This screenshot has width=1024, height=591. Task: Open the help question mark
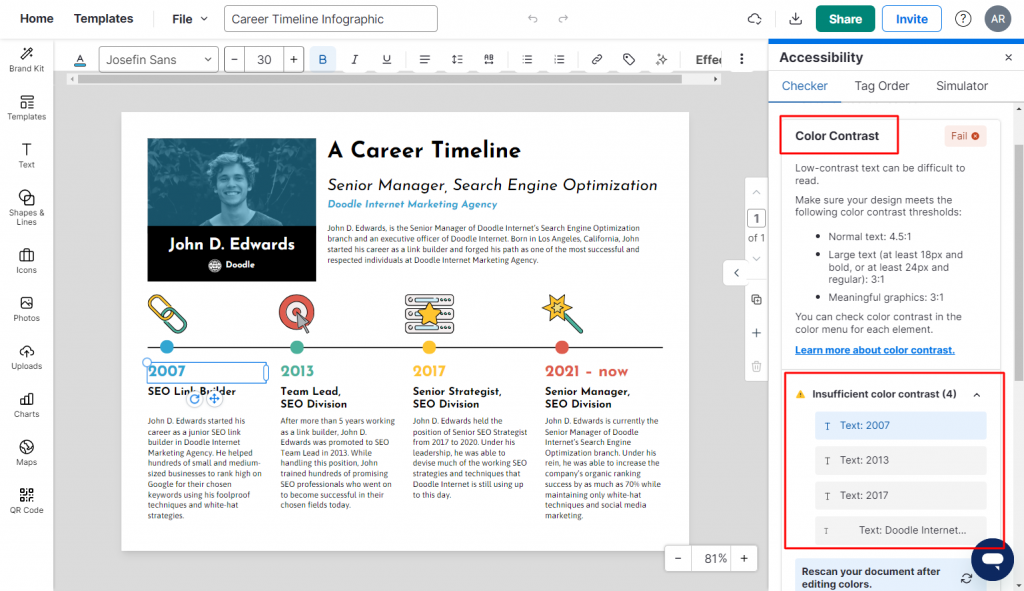[963, 19]
